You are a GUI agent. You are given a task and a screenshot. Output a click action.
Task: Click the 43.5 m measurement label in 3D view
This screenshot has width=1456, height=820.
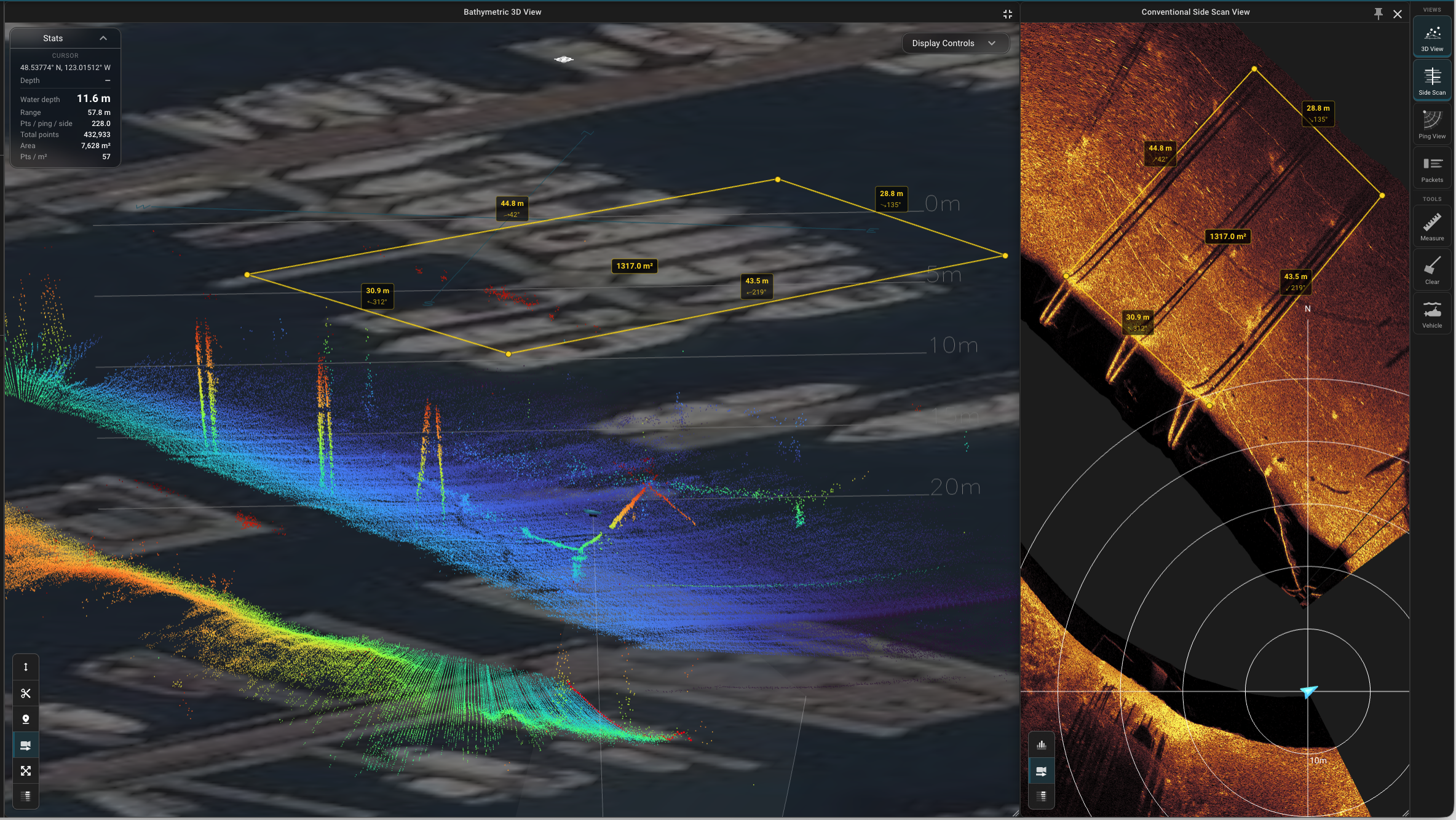tap(757, 286)
